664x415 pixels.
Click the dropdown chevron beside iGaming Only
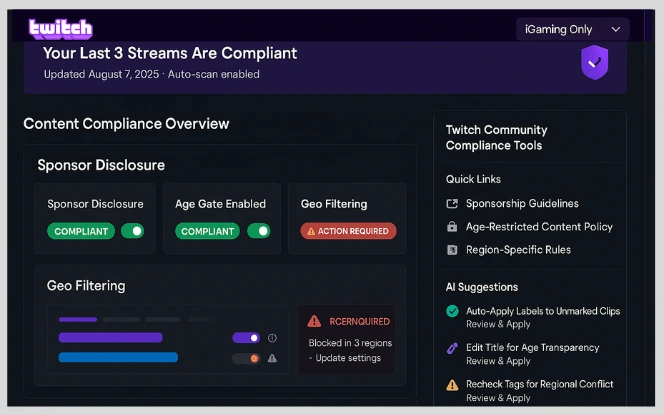tap(616, 29)
